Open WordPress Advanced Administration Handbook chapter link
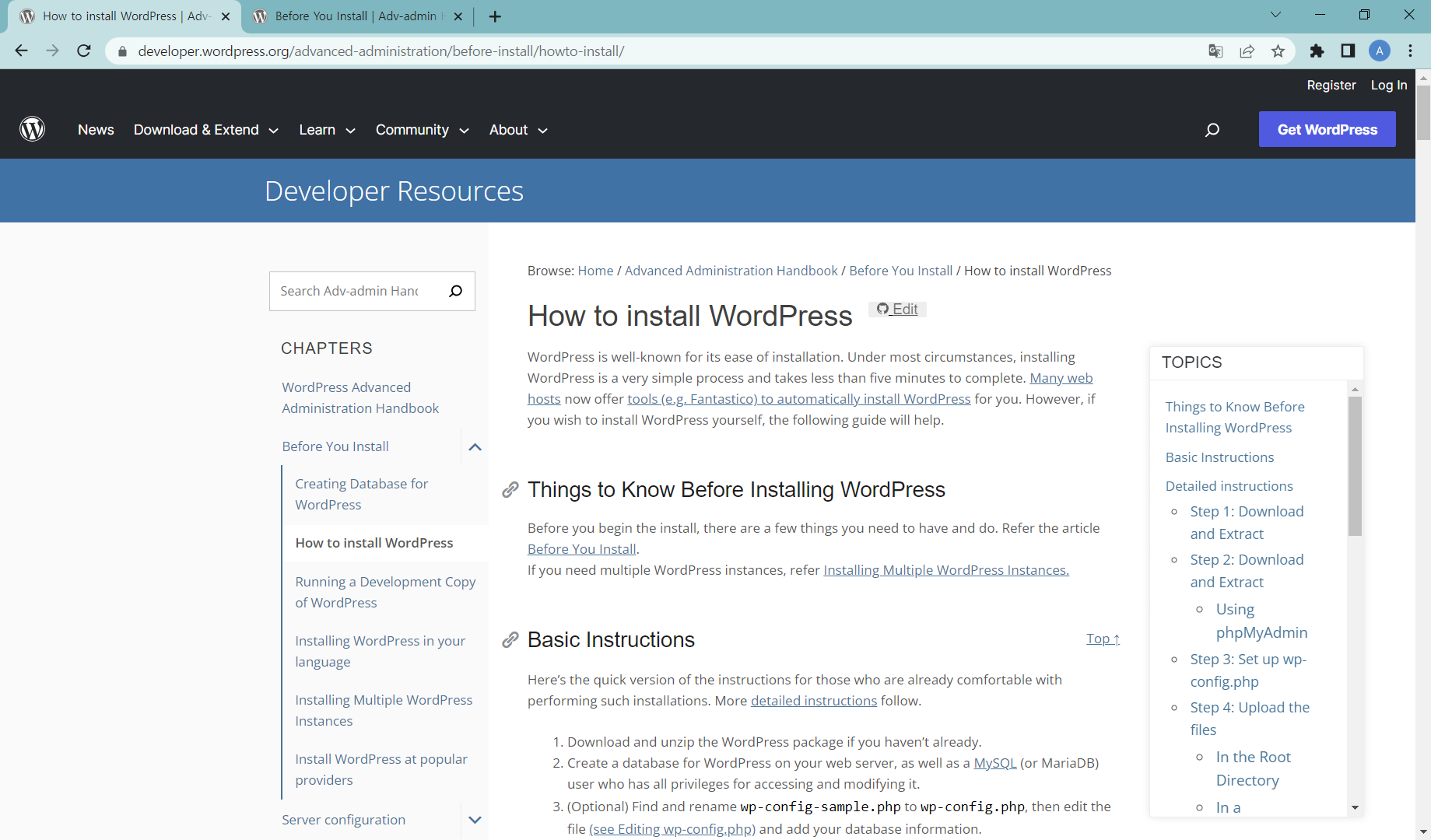Image resolution: width=1431 pixels, height=840 pixels. [360, 397]
